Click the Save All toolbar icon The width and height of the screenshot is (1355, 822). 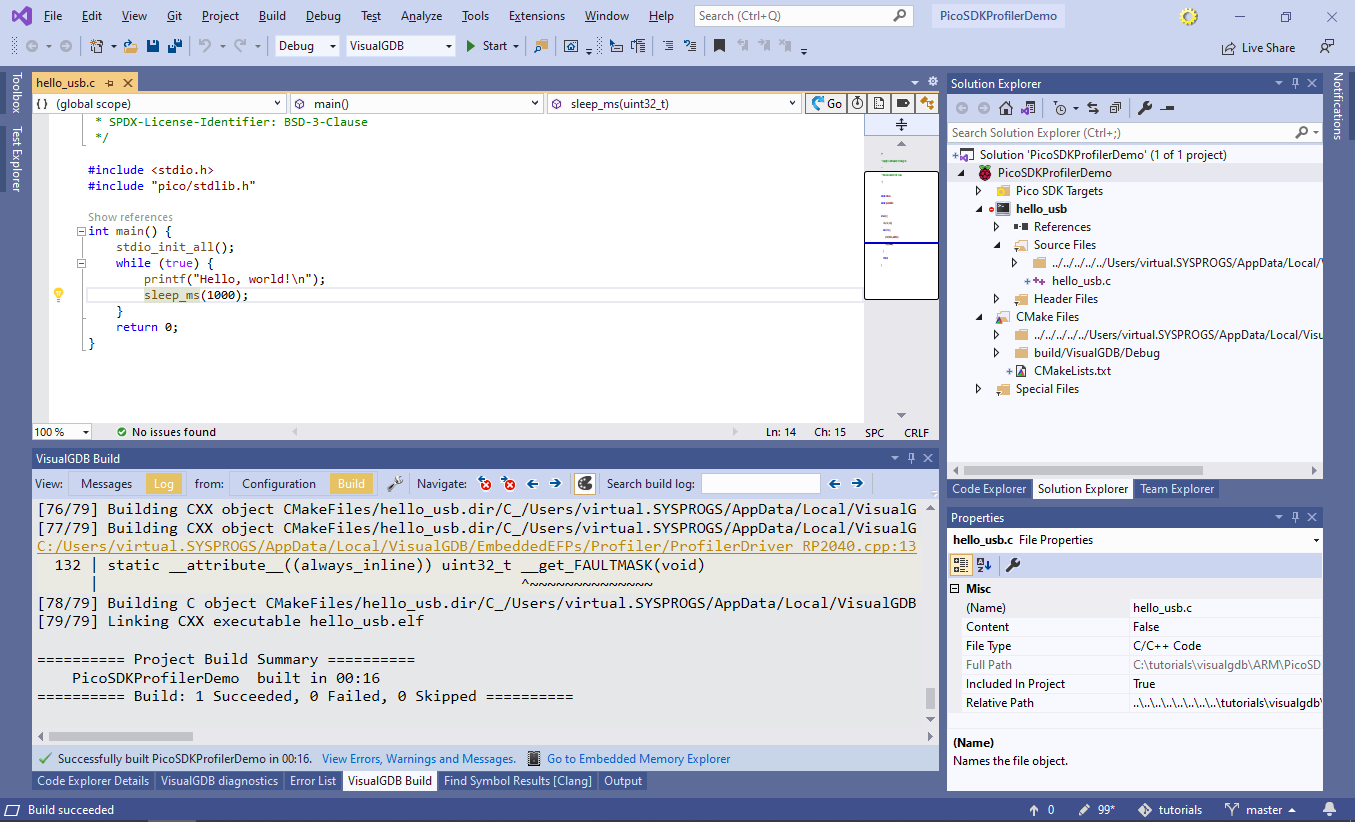173,46
